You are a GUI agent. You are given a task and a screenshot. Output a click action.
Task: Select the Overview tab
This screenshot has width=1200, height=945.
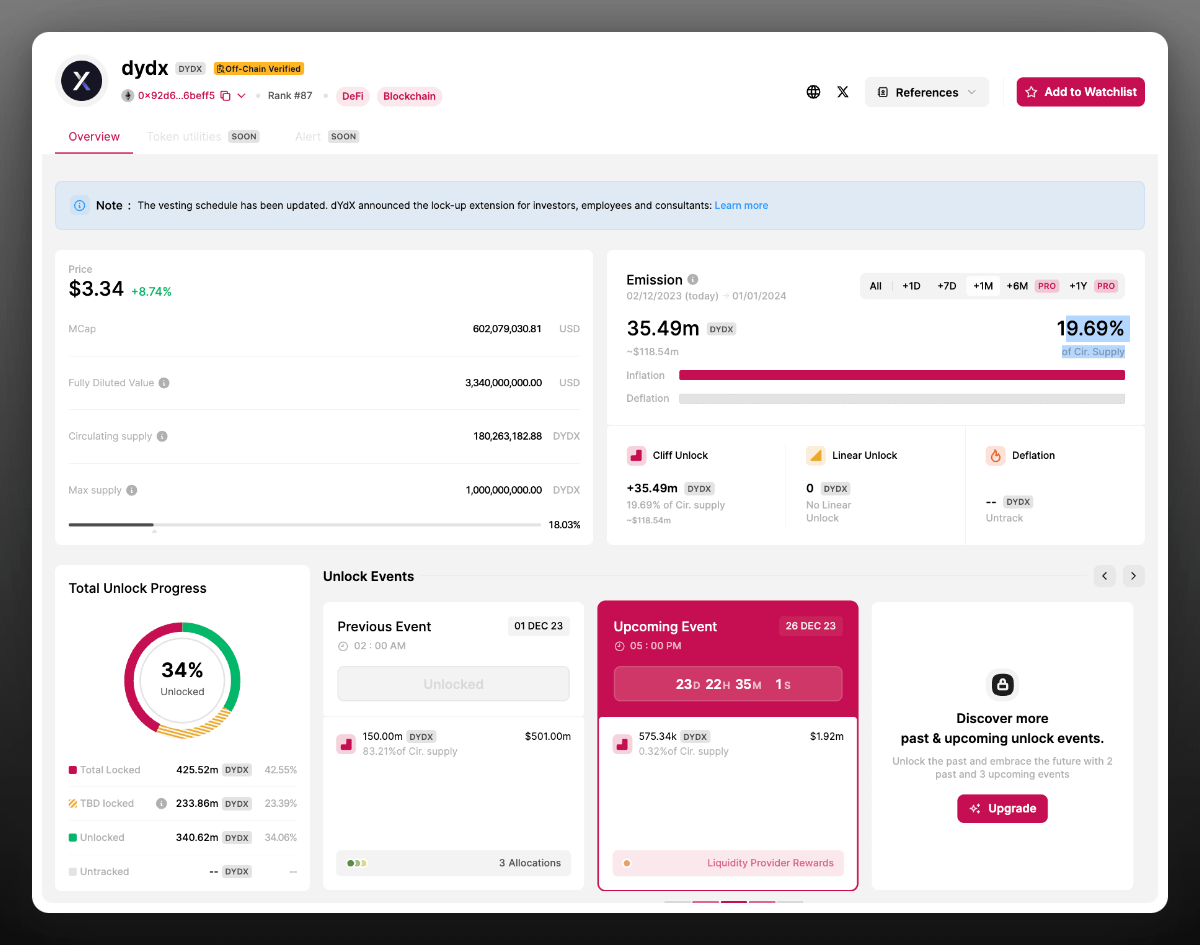coord(94,136)
